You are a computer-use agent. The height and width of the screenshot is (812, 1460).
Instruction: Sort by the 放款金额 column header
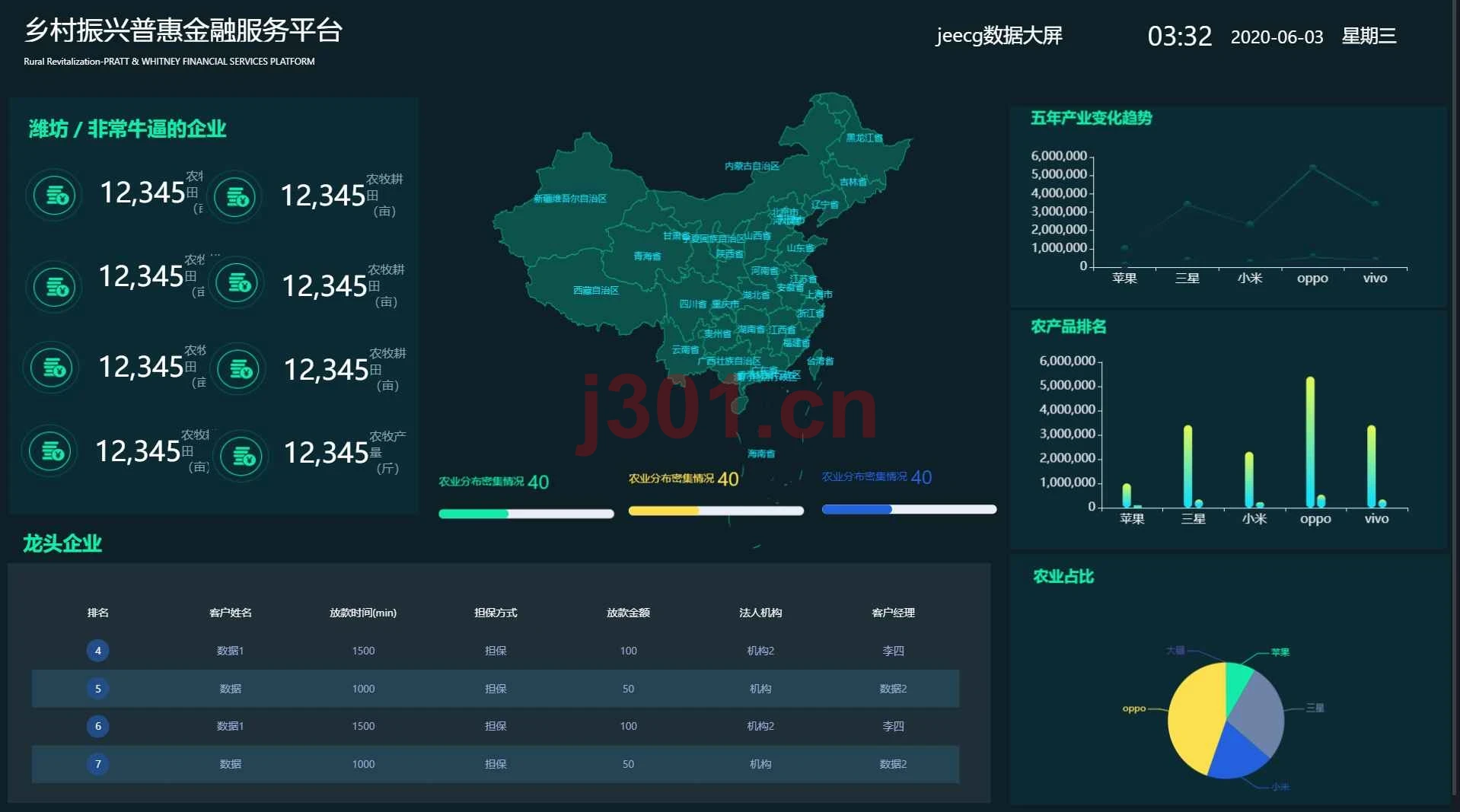click(628, 613)
